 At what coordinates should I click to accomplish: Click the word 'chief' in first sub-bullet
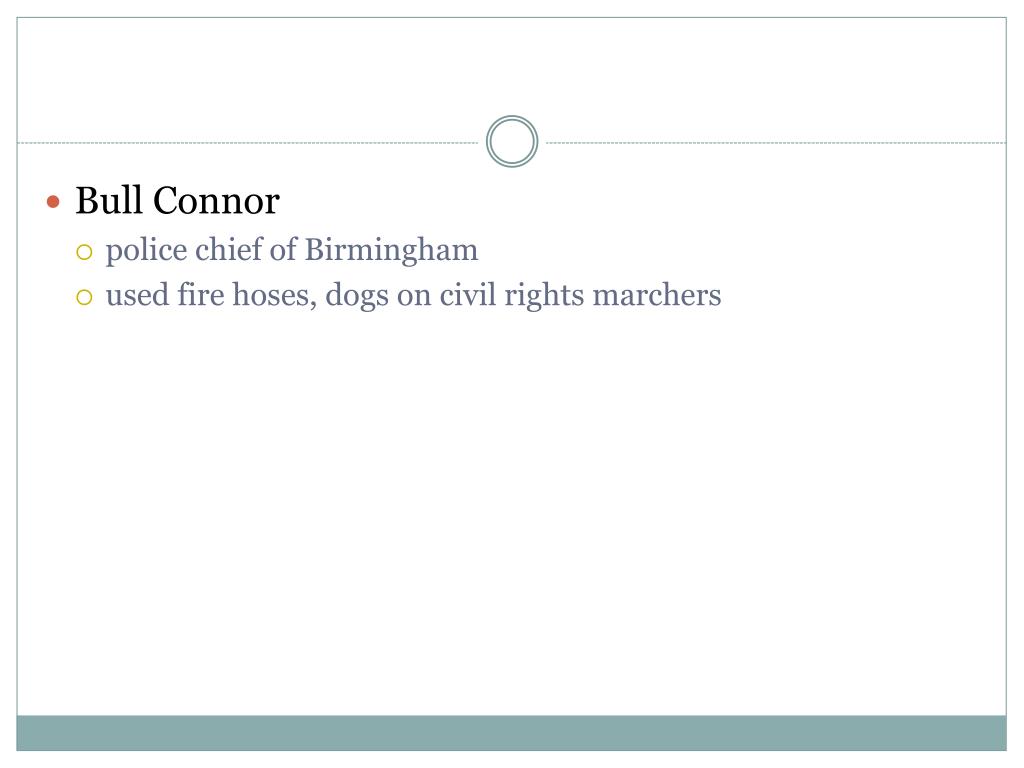click(227, 249)
